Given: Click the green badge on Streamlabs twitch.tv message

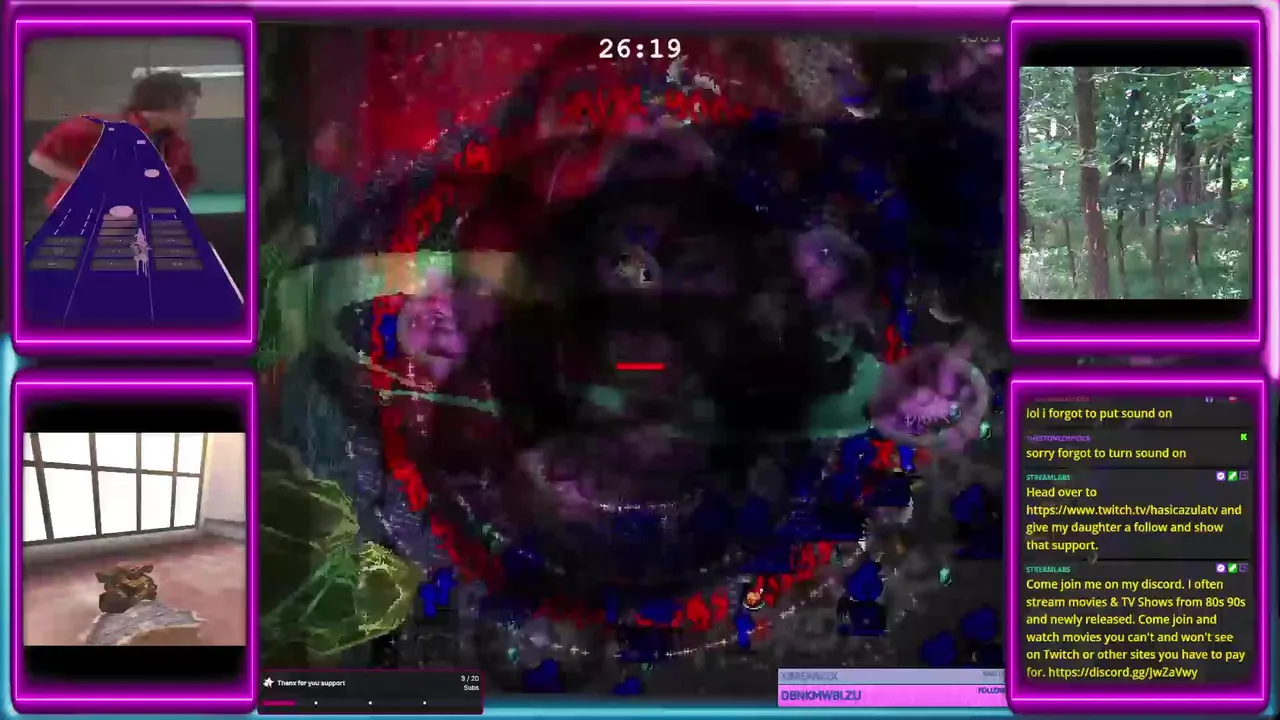Looking at the screenshot, I should click(x=1232, y=477).
